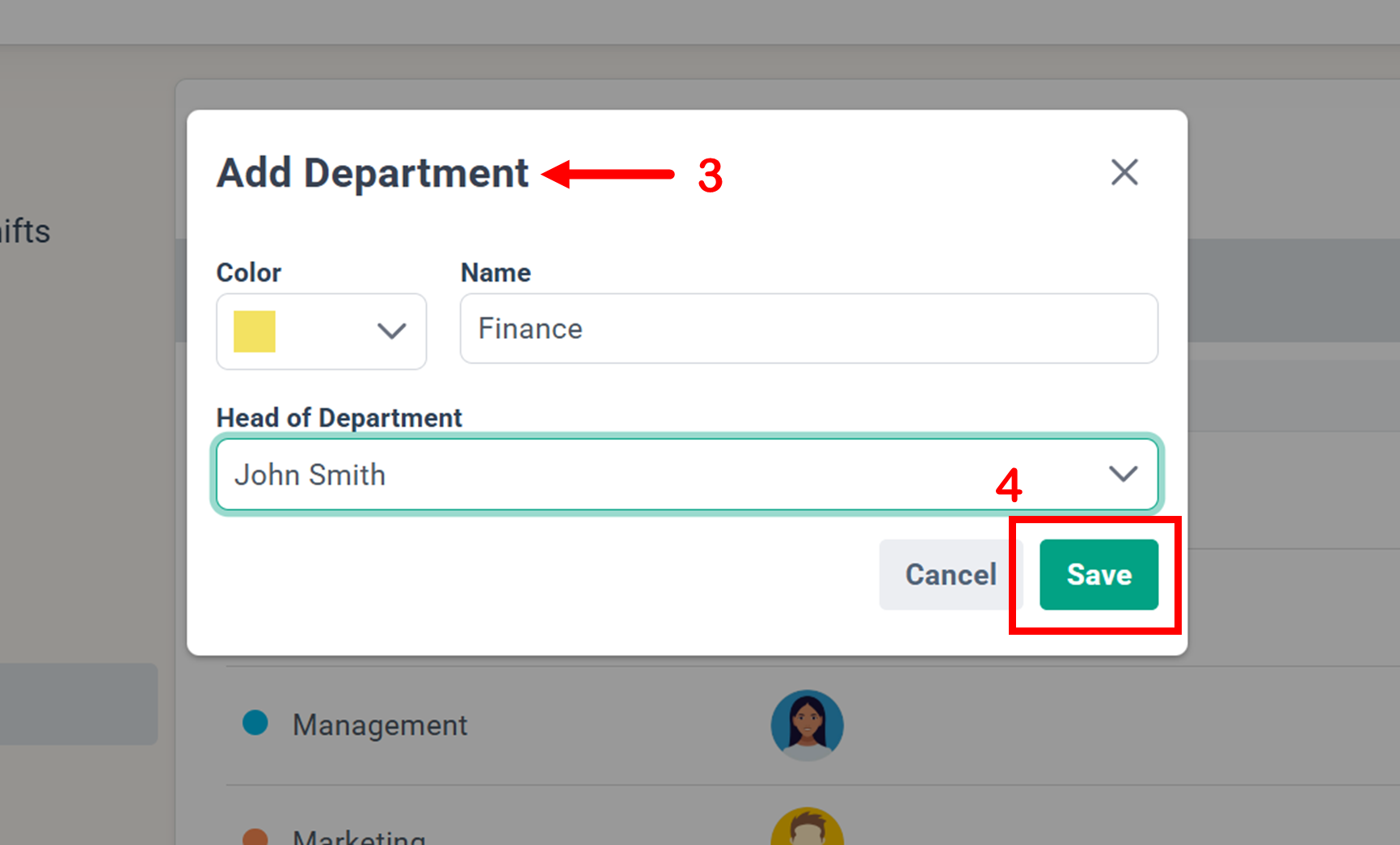Click the Name field containing Finance
1400x845 pixels.
pos(808,329)
